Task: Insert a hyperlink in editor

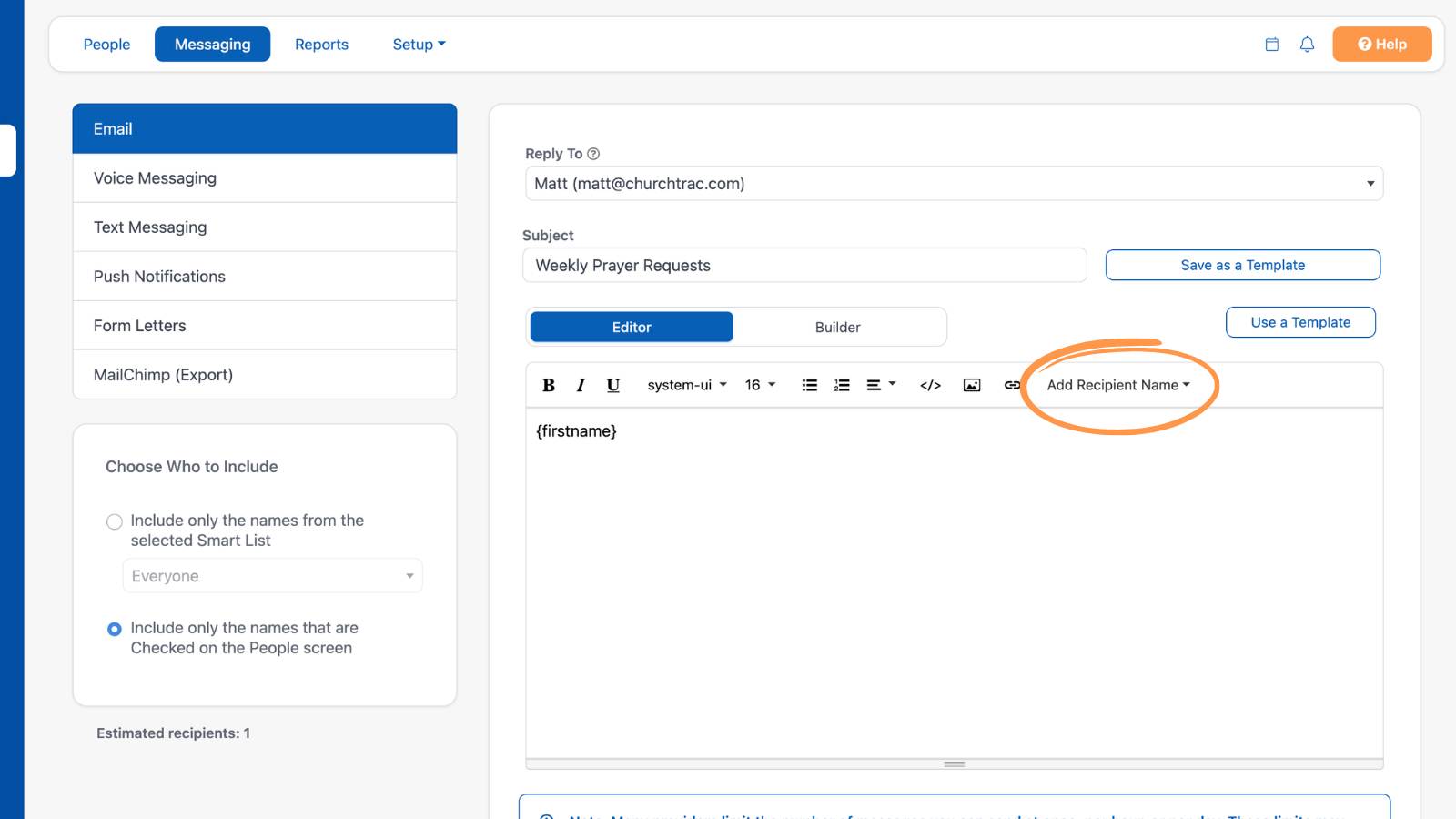Action: click(x=1012, y=385)
